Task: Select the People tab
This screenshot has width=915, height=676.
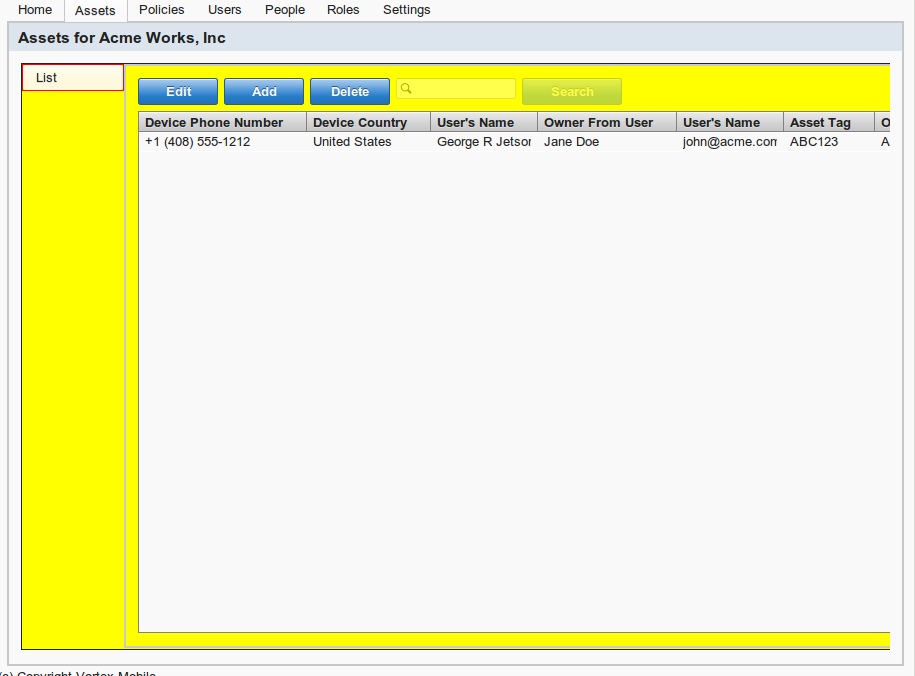Action: click(x=285, y=10)
